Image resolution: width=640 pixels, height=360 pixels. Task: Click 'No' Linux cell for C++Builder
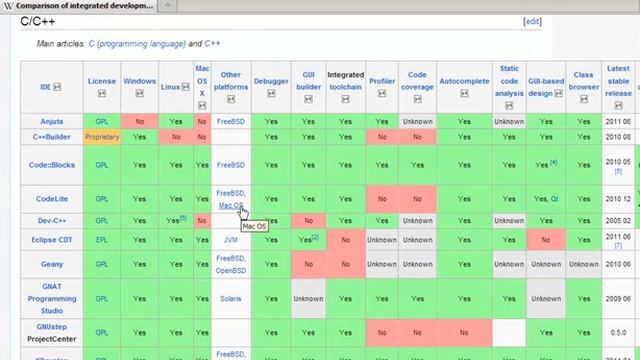(176, 137)
